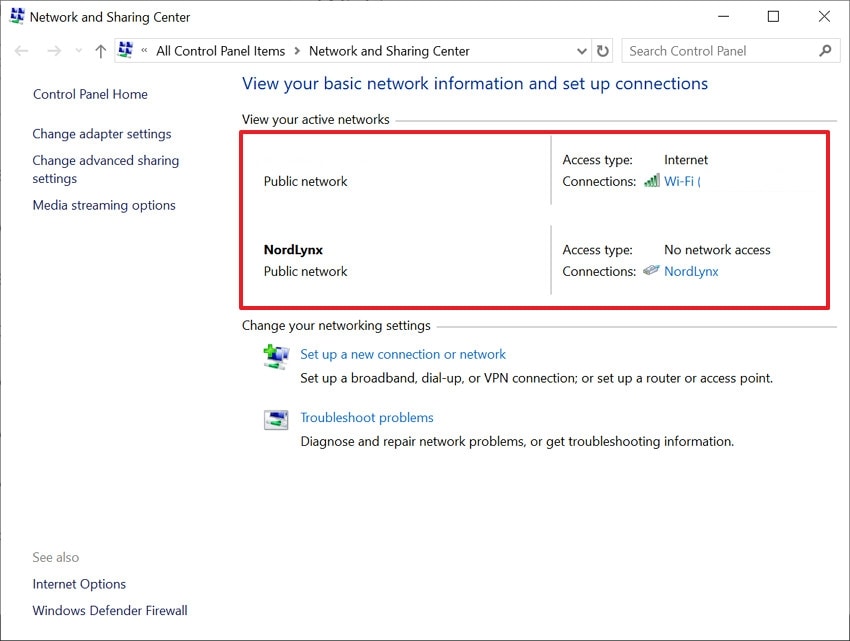This screenshot has width=850, height=641.
Task: Open Windows Defender Firewall from See also
Action: (110, 610)
